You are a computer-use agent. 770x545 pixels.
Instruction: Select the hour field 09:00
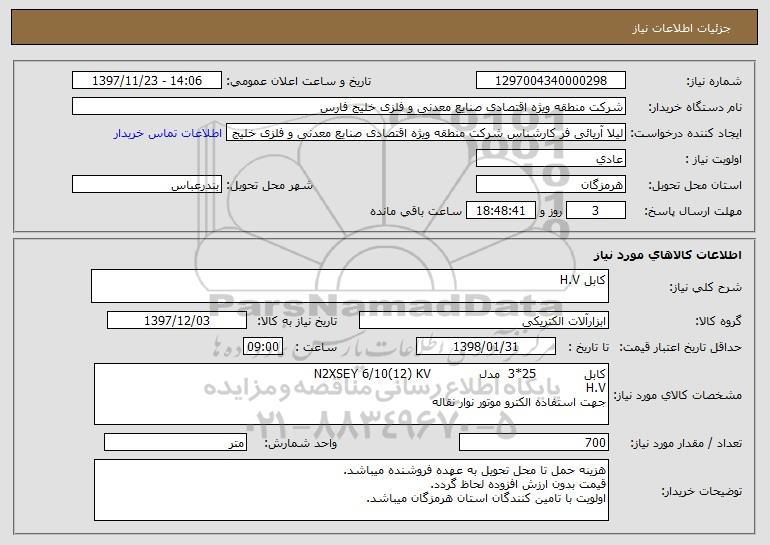point(263,346)
